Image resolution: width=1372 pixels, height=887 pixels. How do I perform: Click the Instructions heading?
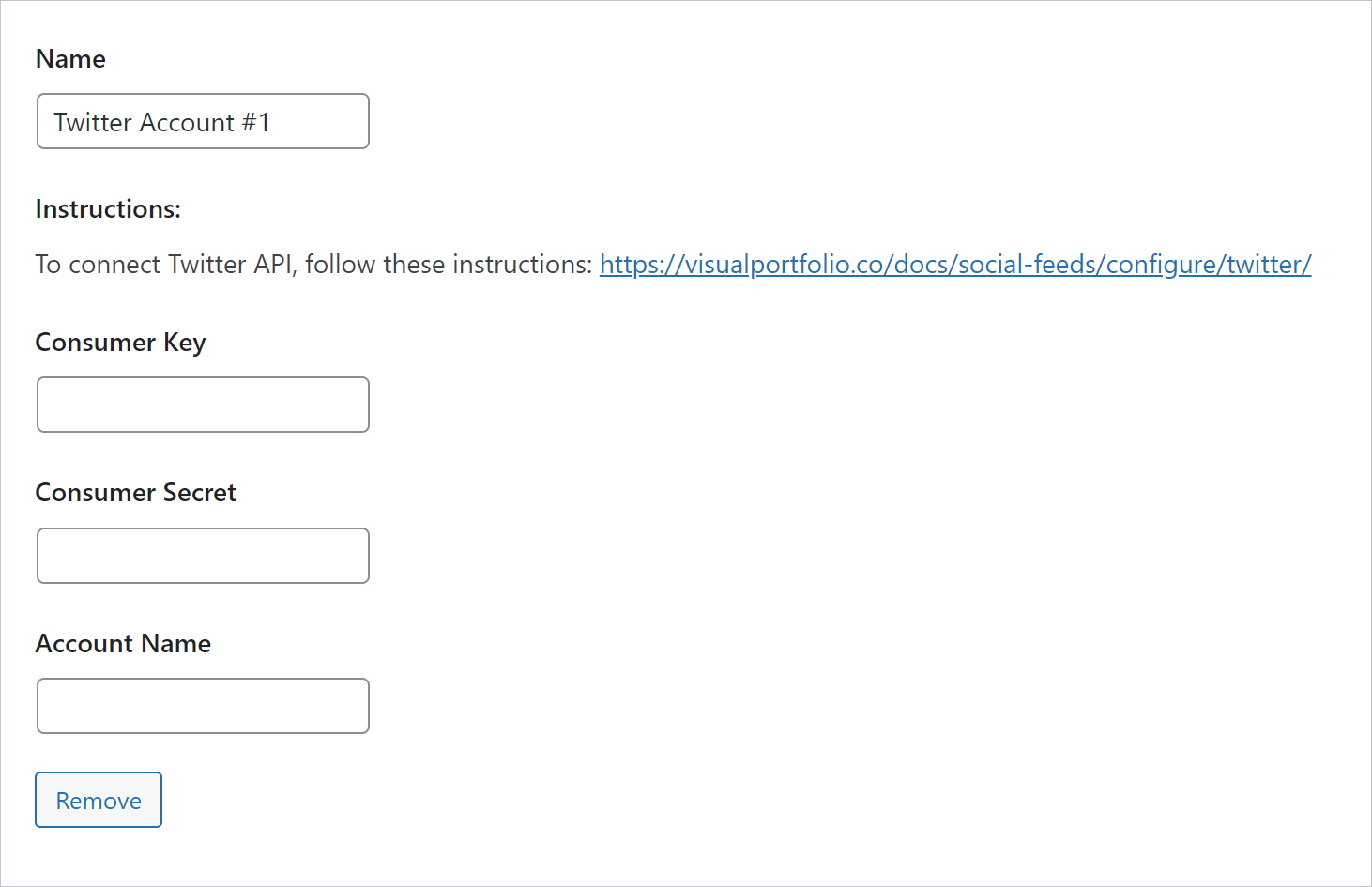108,209
